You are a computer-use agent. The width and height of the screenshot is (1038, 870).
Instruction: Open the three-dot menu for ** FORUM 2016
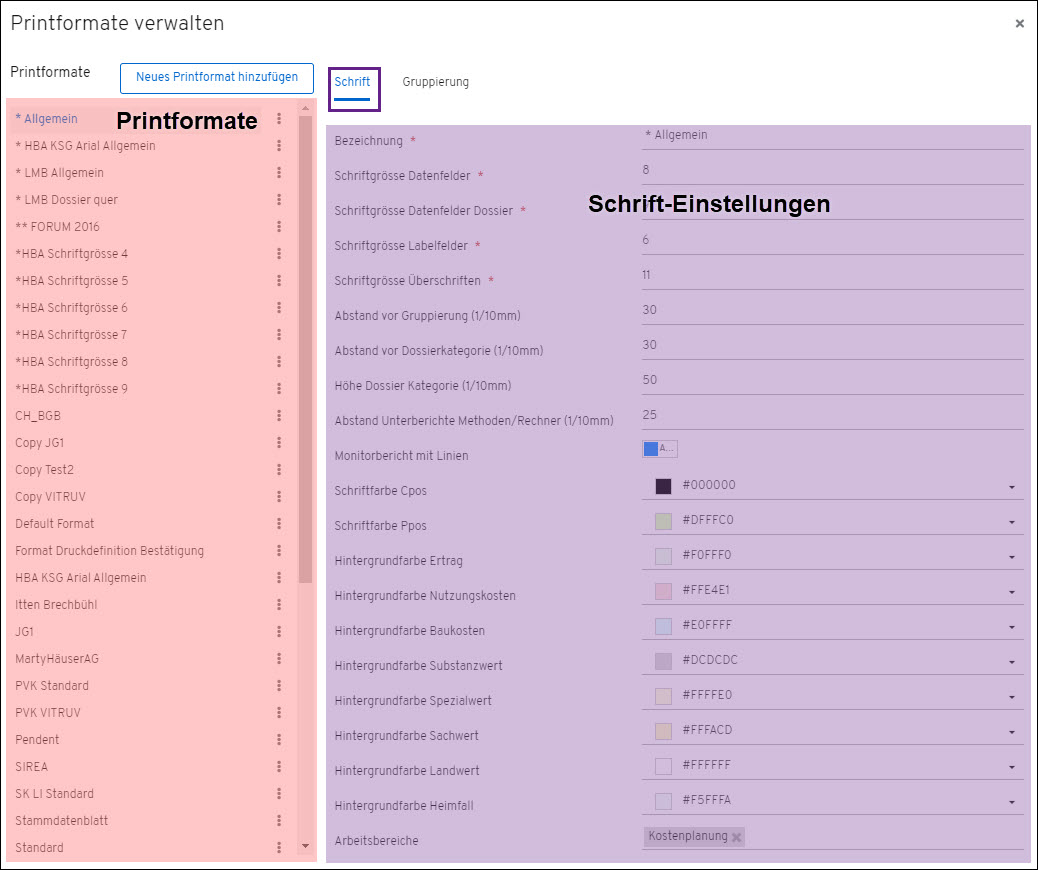click(279, 227)
